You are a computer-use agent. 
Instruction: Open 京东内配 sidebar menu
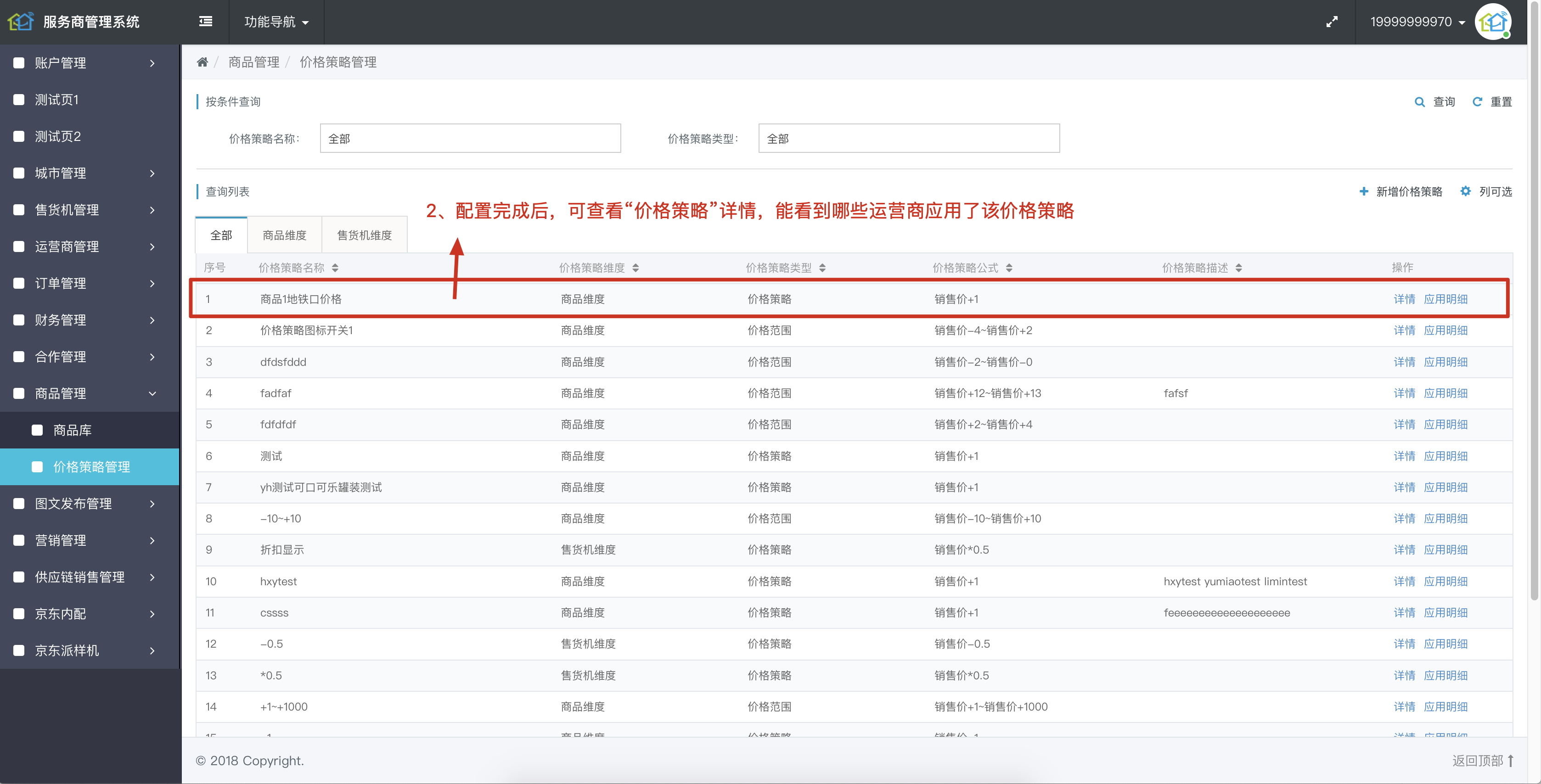click(x=90, y=614)
